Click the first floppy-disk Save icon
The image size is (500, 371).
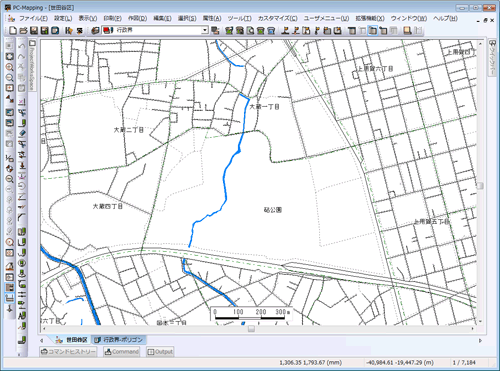34,31
